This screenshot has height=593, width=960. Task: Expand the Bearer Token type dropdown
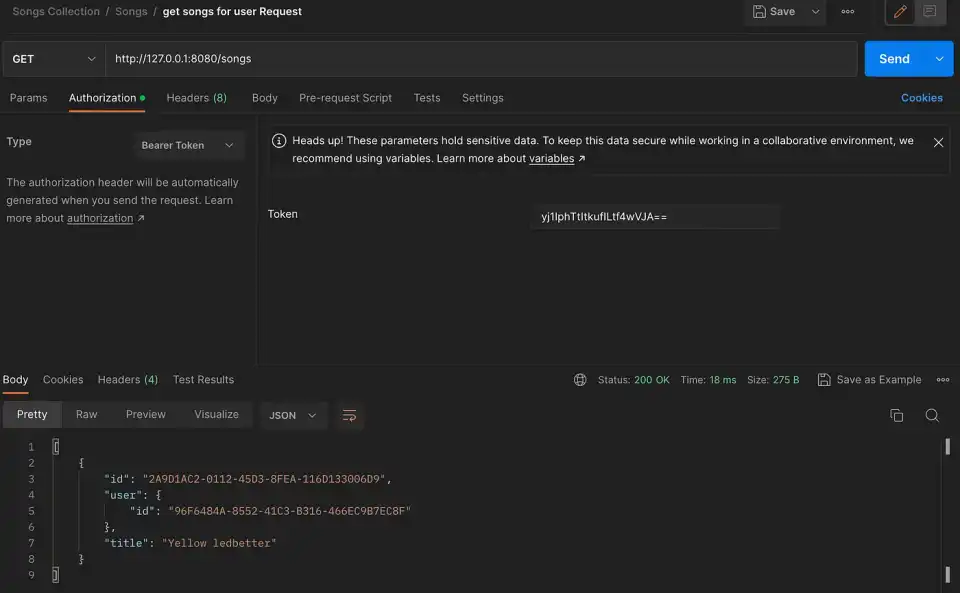pyautogui.click(x=187, y=145)
